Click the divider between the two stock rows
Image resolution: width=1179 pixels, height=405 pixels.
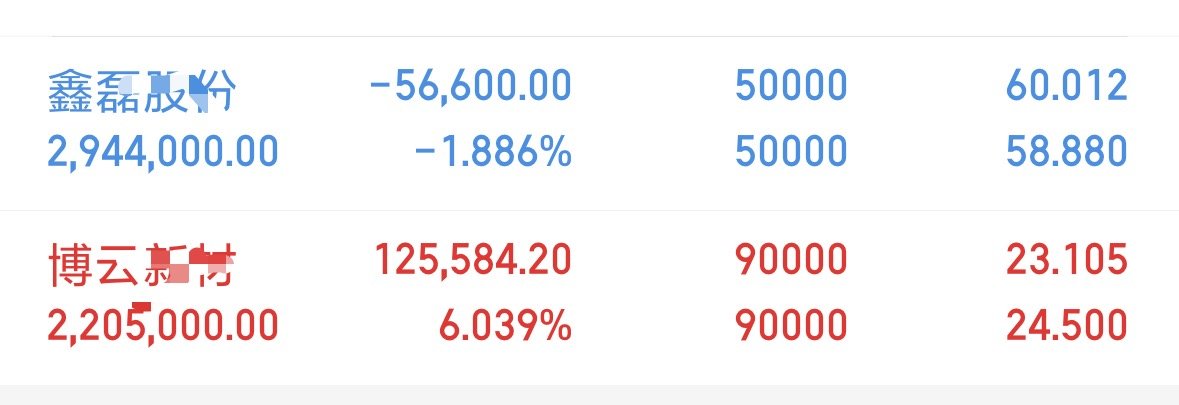point(590,210)
